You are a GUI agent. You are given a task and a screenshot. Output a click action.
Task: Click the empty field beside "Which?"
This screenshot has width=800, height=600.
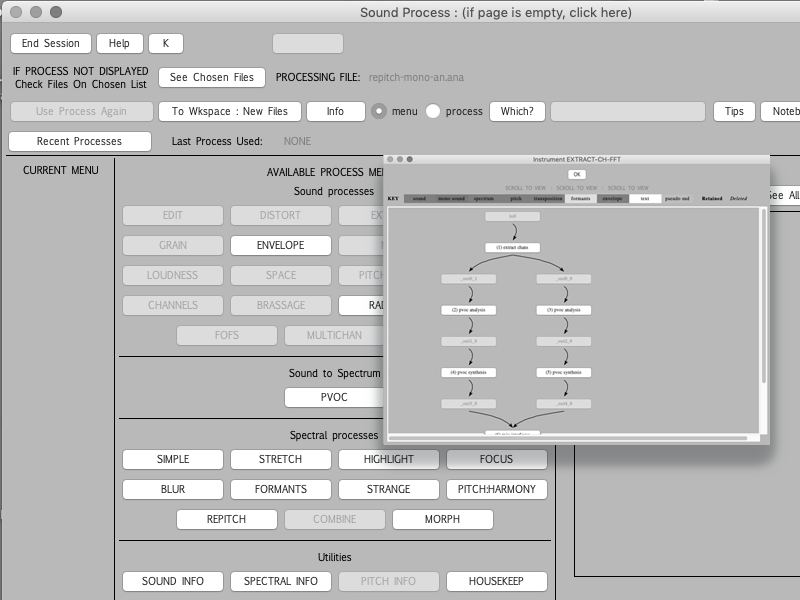(x=628, y=112)
